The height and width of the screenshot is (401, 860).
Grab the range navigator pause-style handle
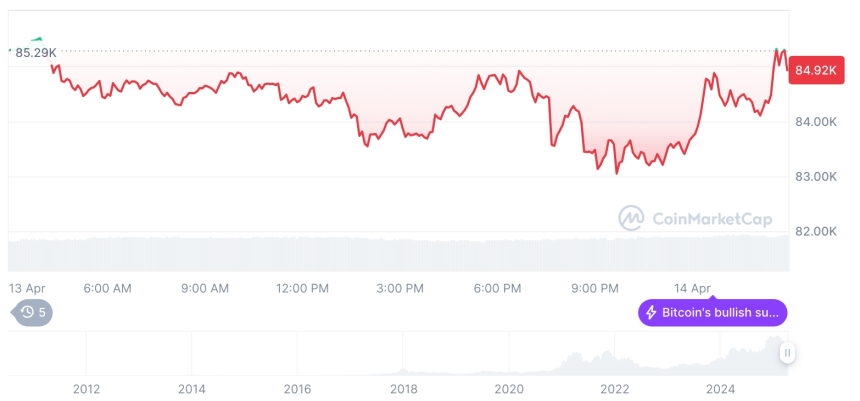(x=788, y=353)
